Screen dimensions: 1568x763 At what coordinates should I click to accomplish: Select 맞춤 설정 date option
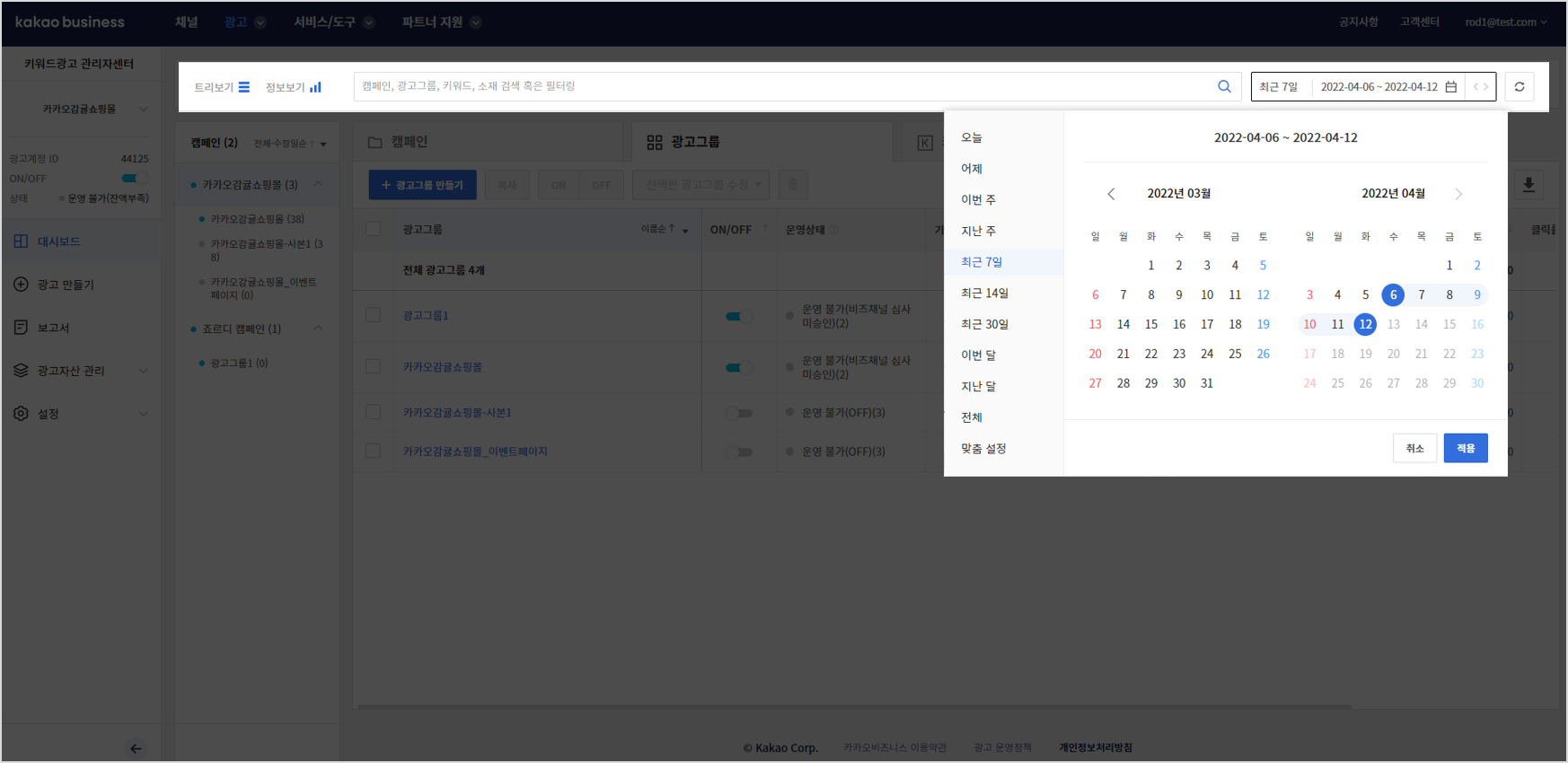pos(983,449)
